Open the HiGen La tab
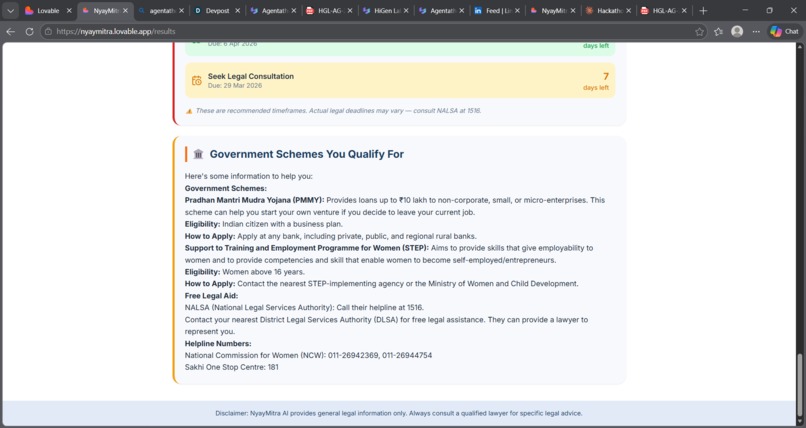 pyautogui.click(x=386, y=11)
